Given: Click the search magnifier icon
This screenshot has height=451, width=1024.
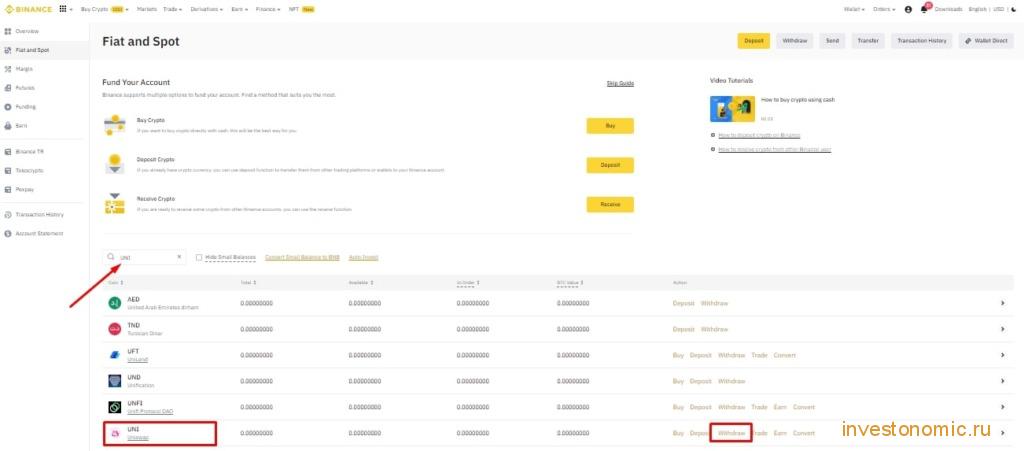Looking at the screenshot, I should pos(111,257).
